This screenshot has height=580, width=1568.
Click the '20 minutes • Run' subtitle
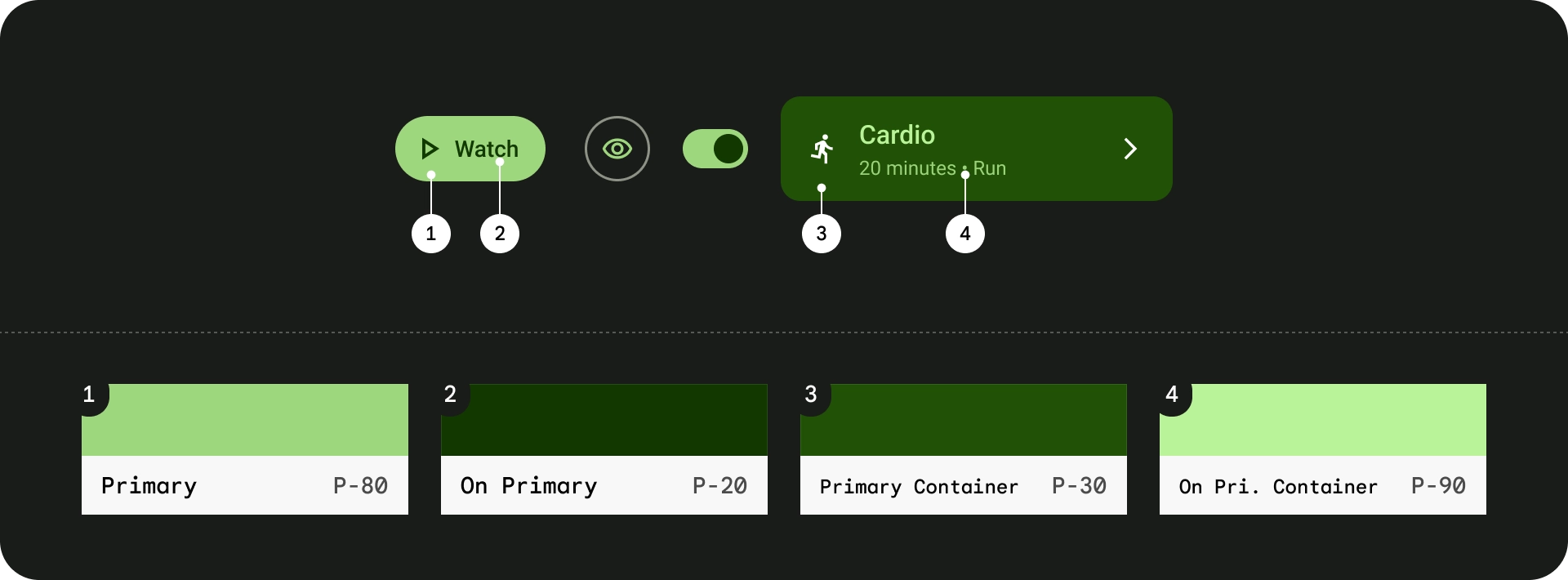tap(932, 168)
